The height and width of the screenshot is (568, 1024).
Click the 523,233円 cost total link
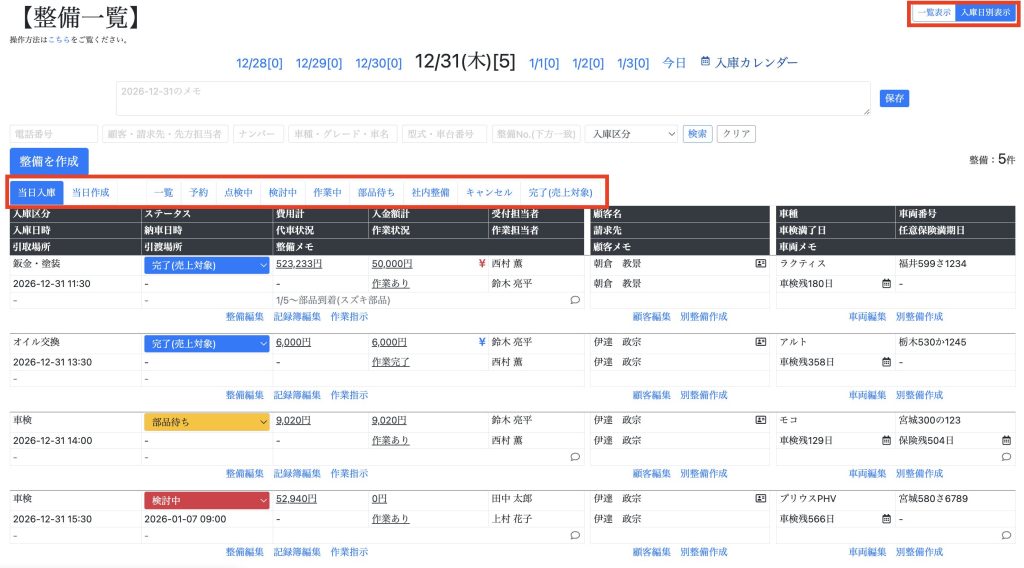(x=297, y=265)
